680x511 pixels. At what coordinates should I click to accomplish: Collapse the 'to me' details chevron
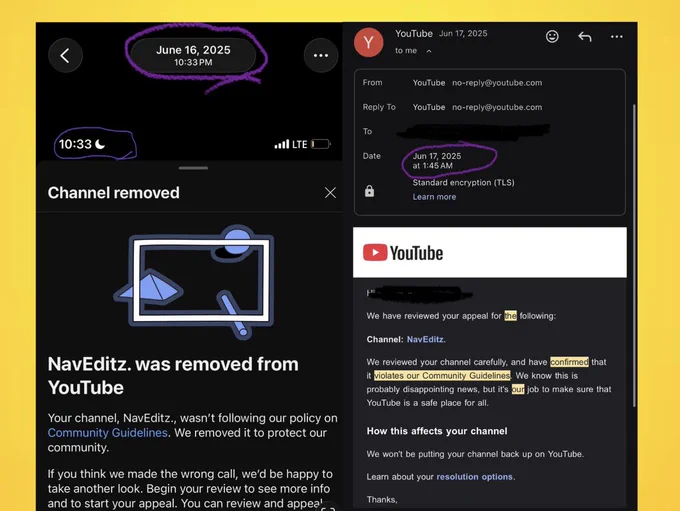pos(429,51)
